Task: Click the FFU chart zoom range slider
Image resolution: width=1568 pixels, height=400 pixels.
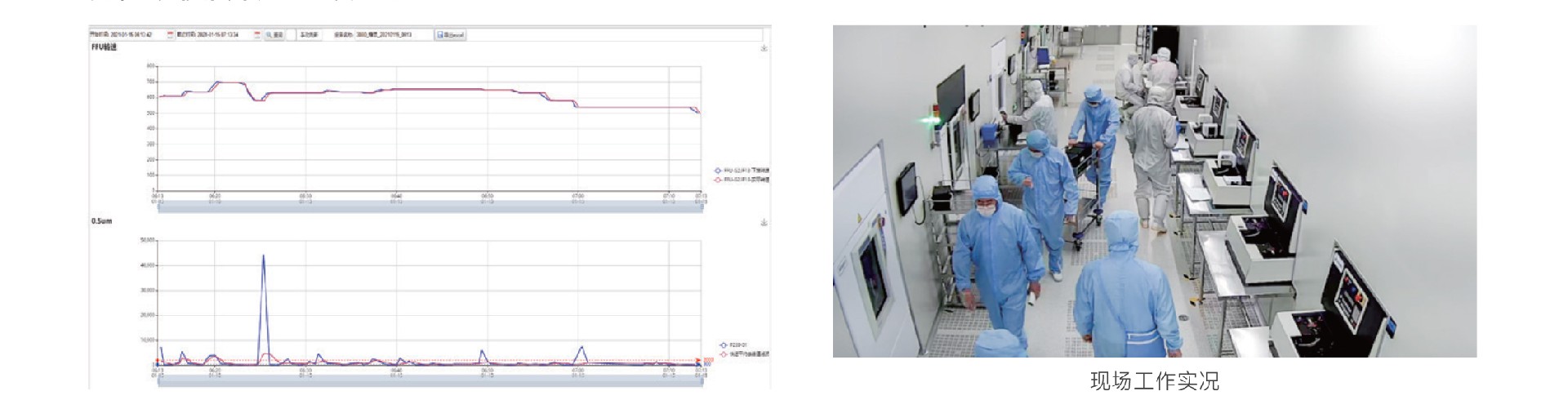Action: 429,207
